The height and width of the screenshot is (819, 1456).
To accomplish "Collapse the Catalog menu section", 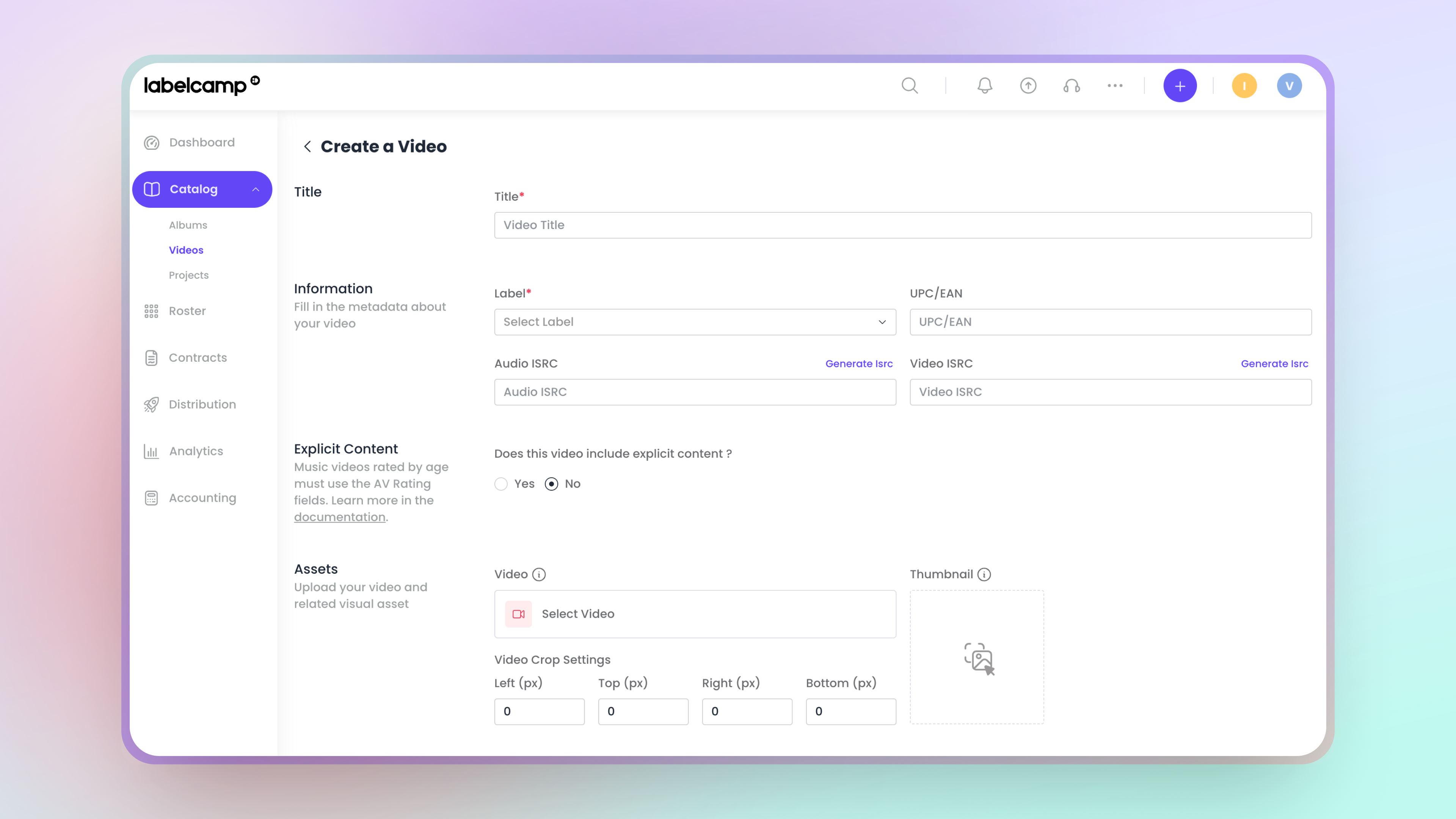I will (x=256, y=189).
